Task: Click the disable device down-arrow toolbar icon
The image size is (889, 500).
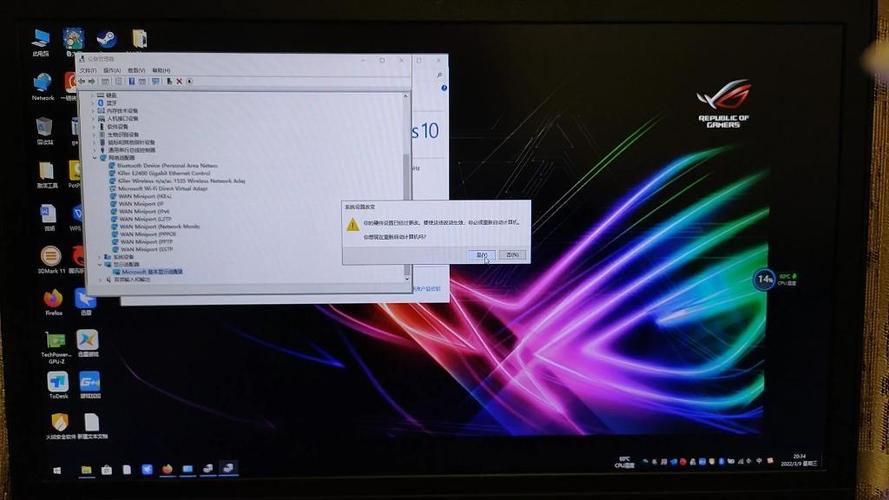Action: [189, 81]
